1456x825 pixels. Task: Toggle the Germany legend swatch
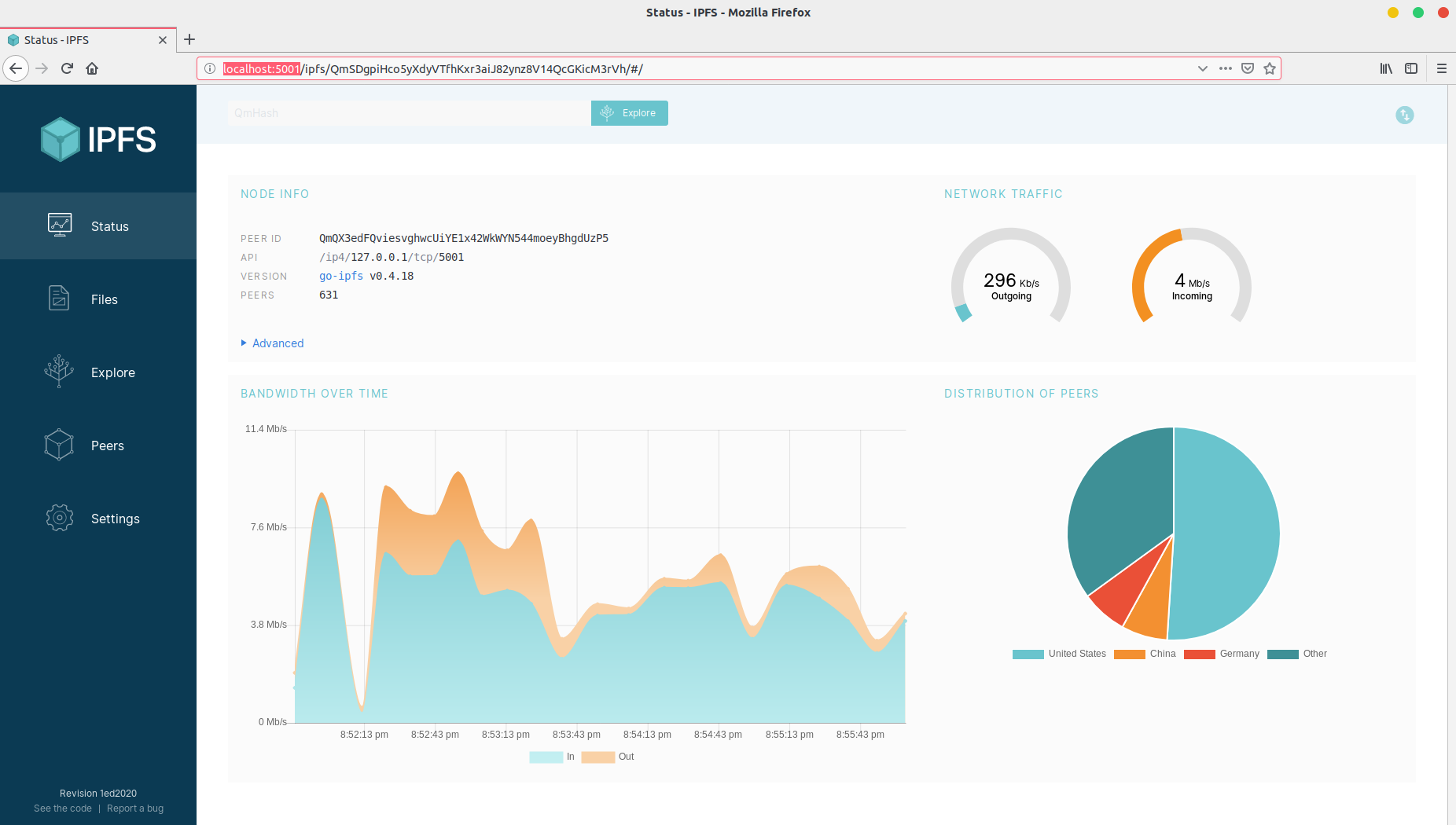1200,654
